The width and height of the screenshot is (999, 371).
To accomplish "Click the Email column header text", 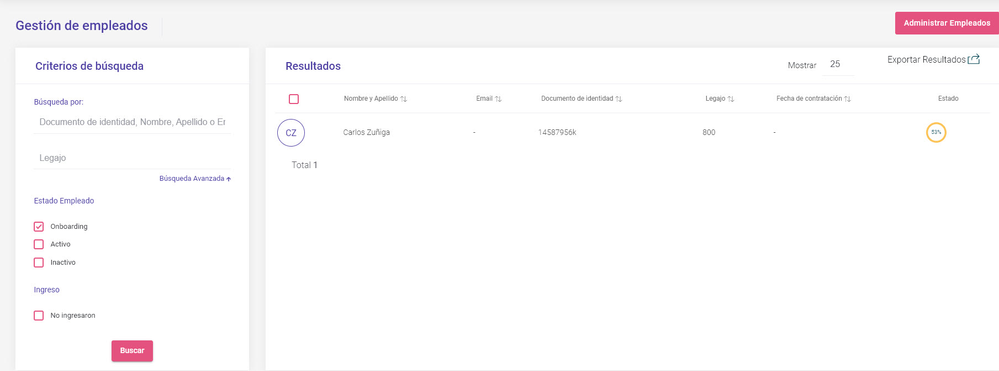I will pos(484,99).
